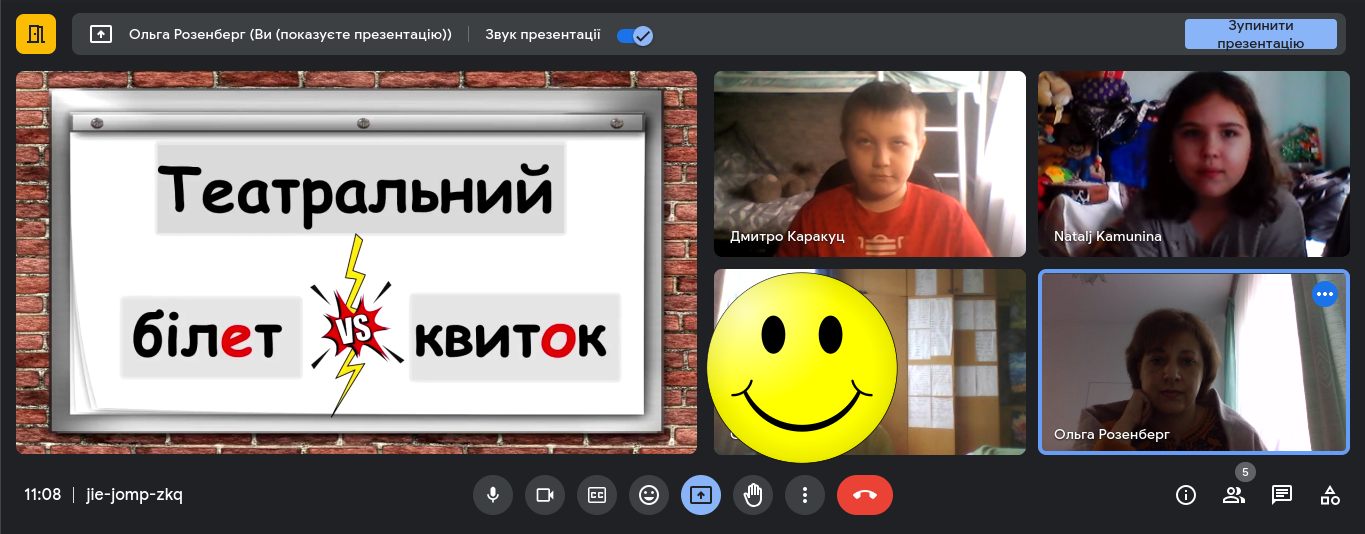Click the present screen icon
The image size is (1365, 534).
tap(701, 495)
